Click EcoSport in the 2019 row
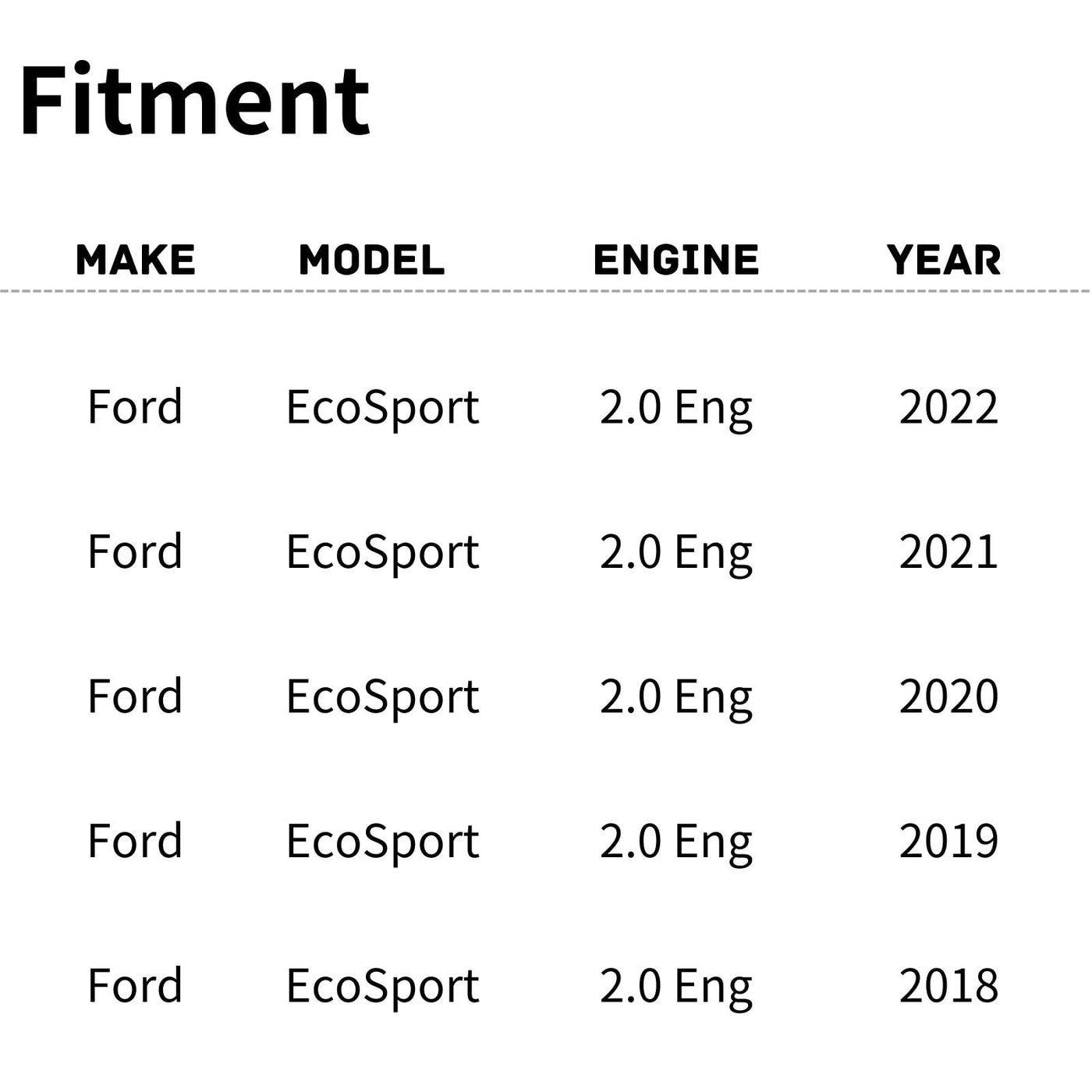Image resolution: width=1092 pixels, height=1092 pixels. point(382,841)
